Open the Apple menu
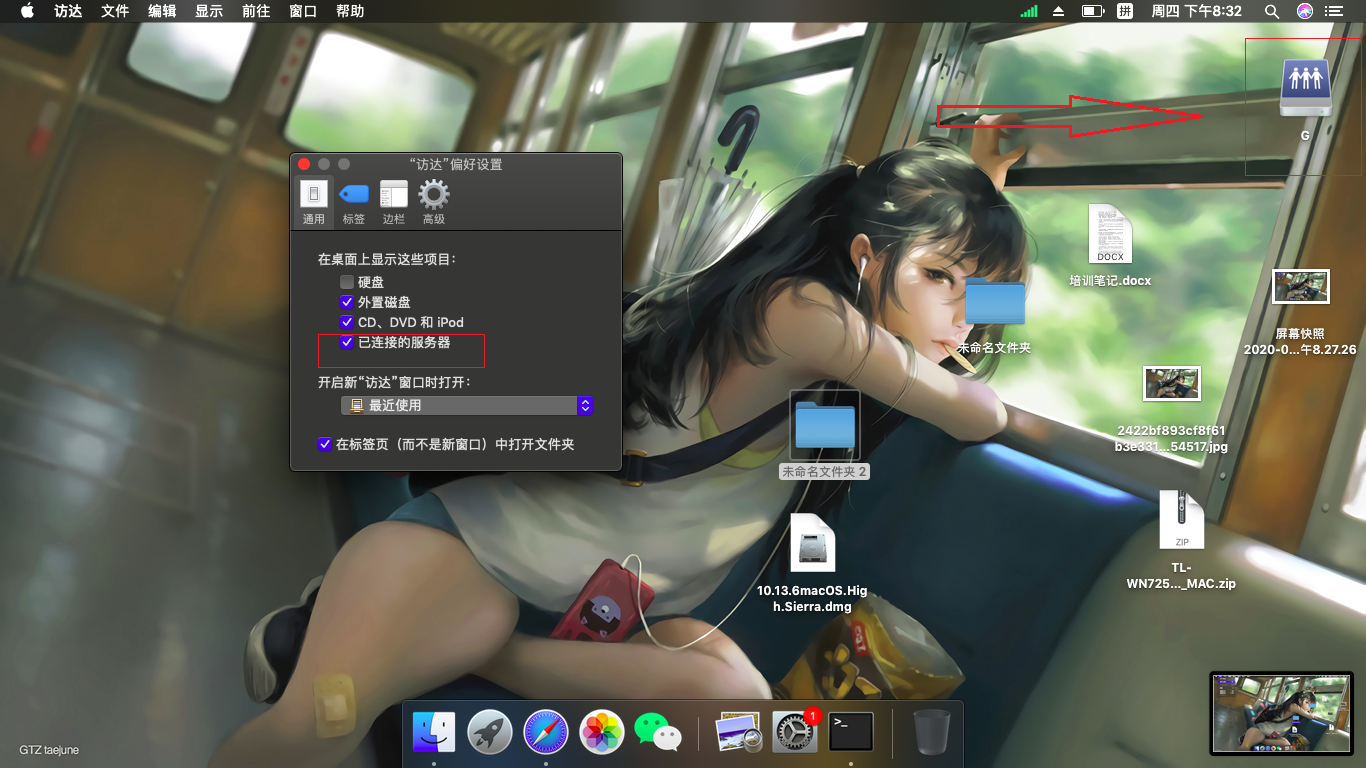 point(27,11)
